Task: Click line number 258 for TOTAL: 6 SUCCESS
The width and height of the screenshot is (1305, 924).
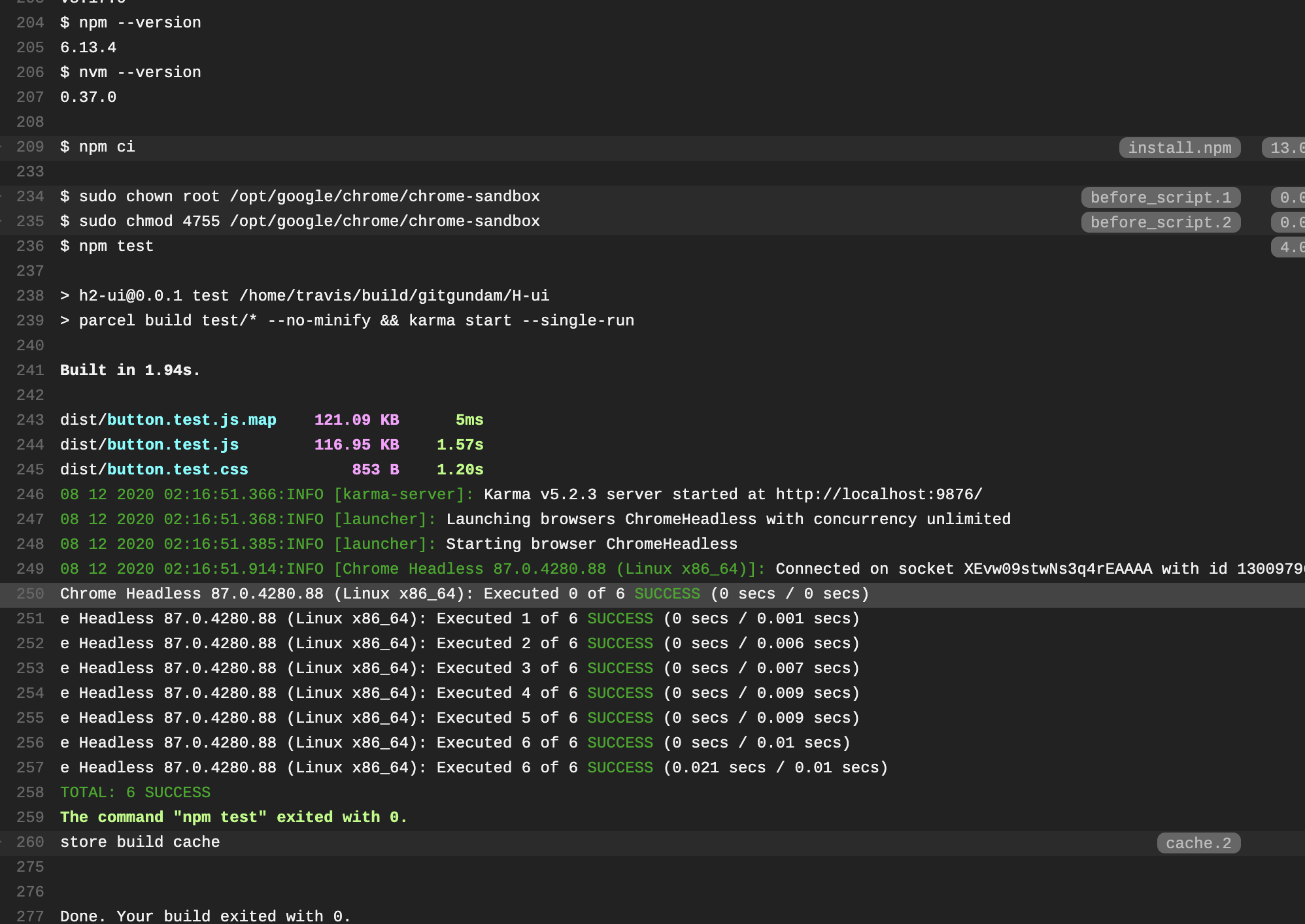Action: (x=30, y=793)
